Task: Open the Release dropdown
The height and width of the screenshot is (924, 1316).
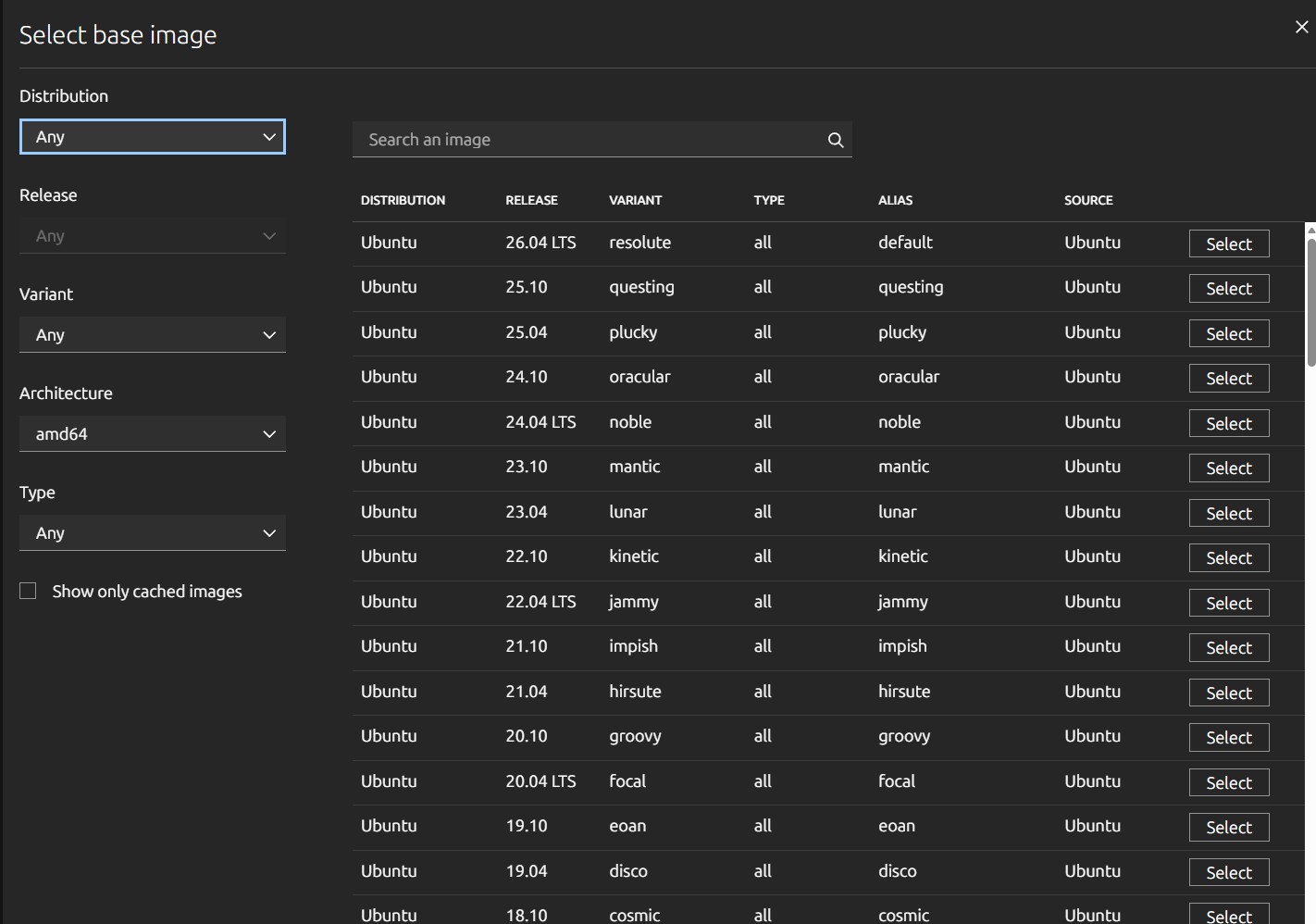Action: click(153, 236)
